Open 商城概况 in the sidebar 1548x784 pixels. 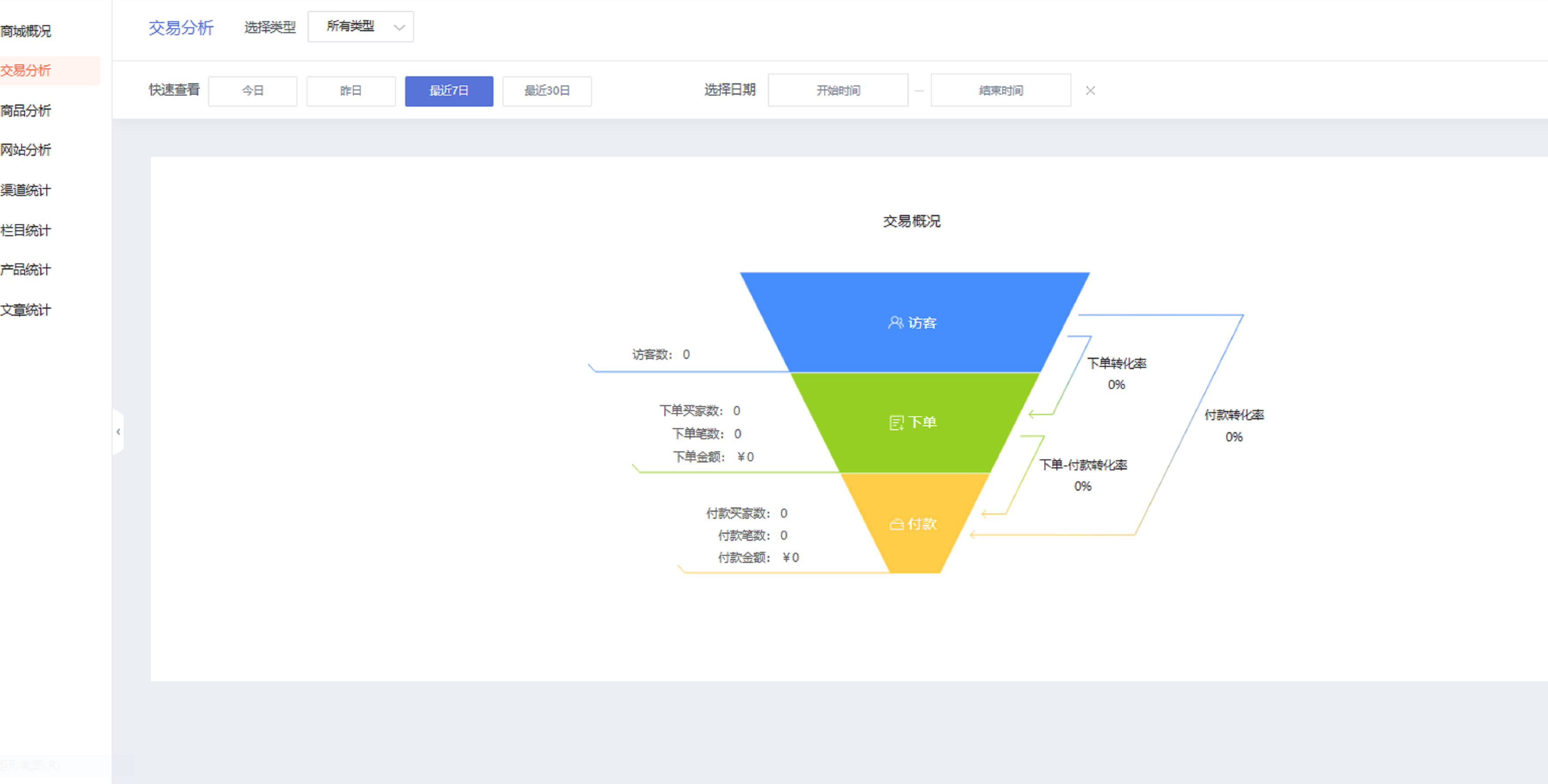coord(26,31)
